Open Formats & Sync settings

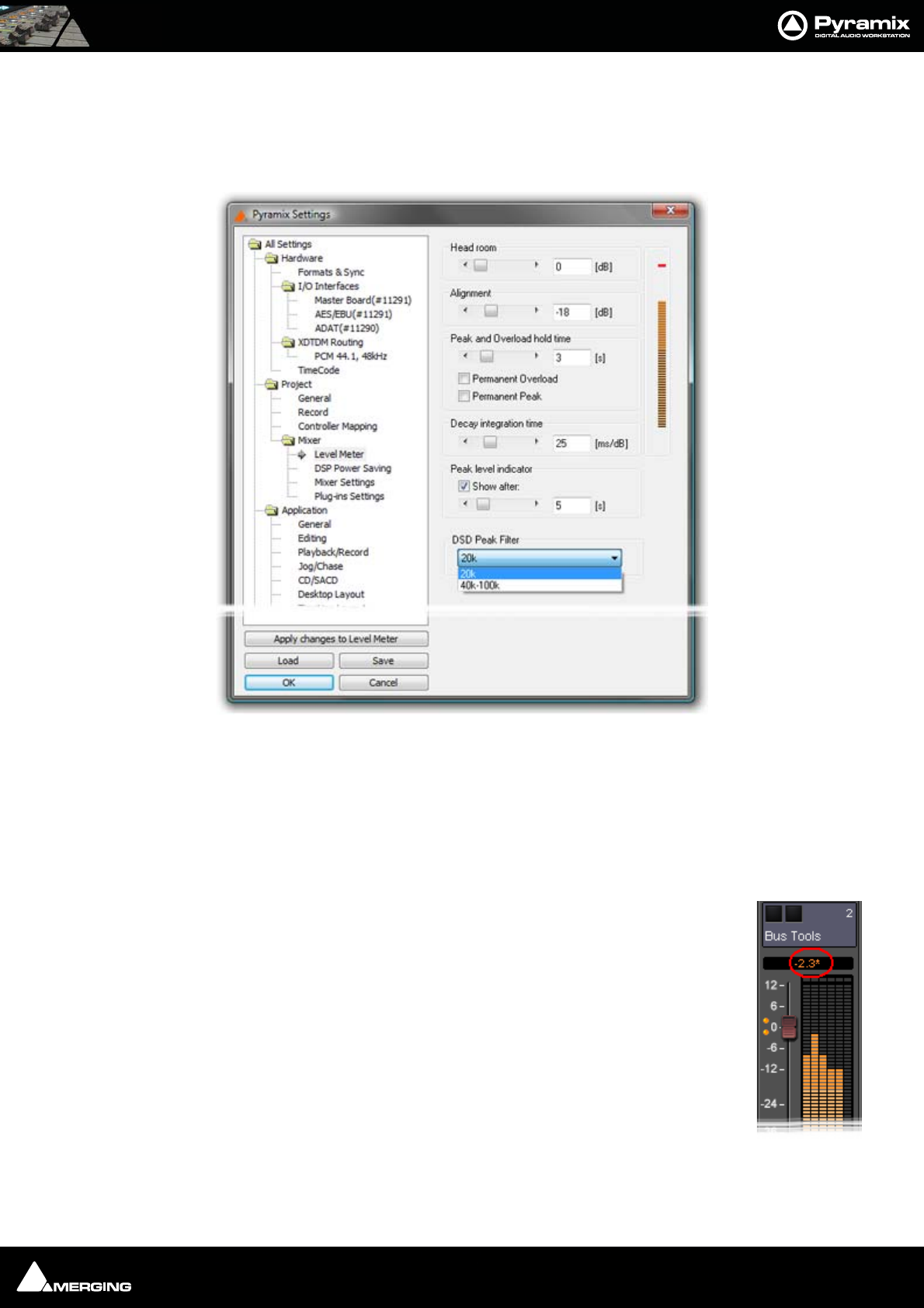331,272
